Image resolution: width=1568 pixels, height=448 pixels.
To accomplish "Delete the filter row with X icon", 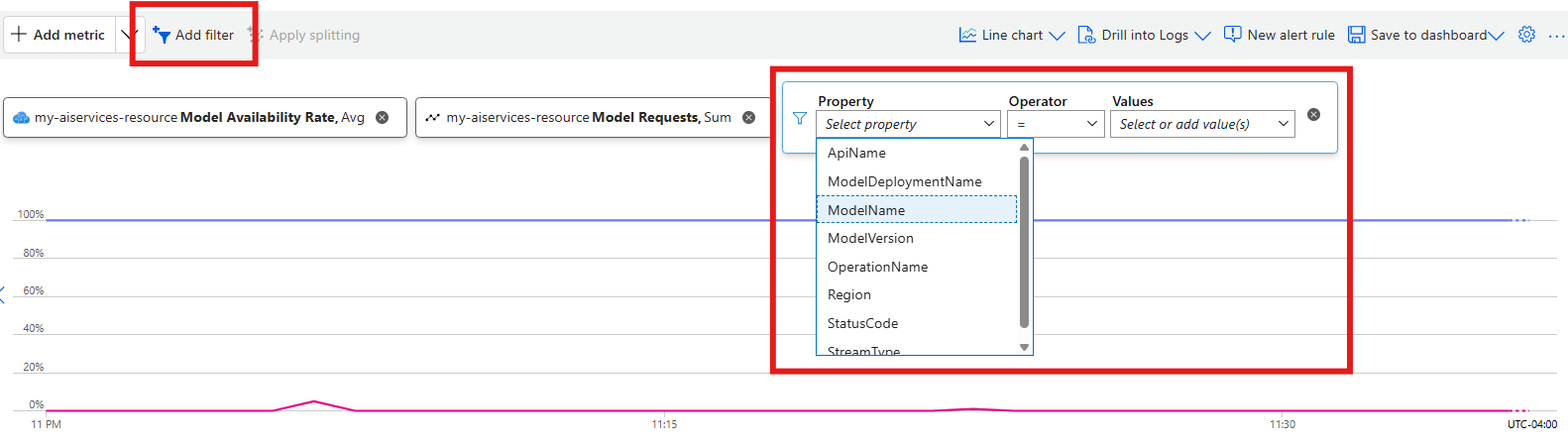I will [x=1313, y=115].
